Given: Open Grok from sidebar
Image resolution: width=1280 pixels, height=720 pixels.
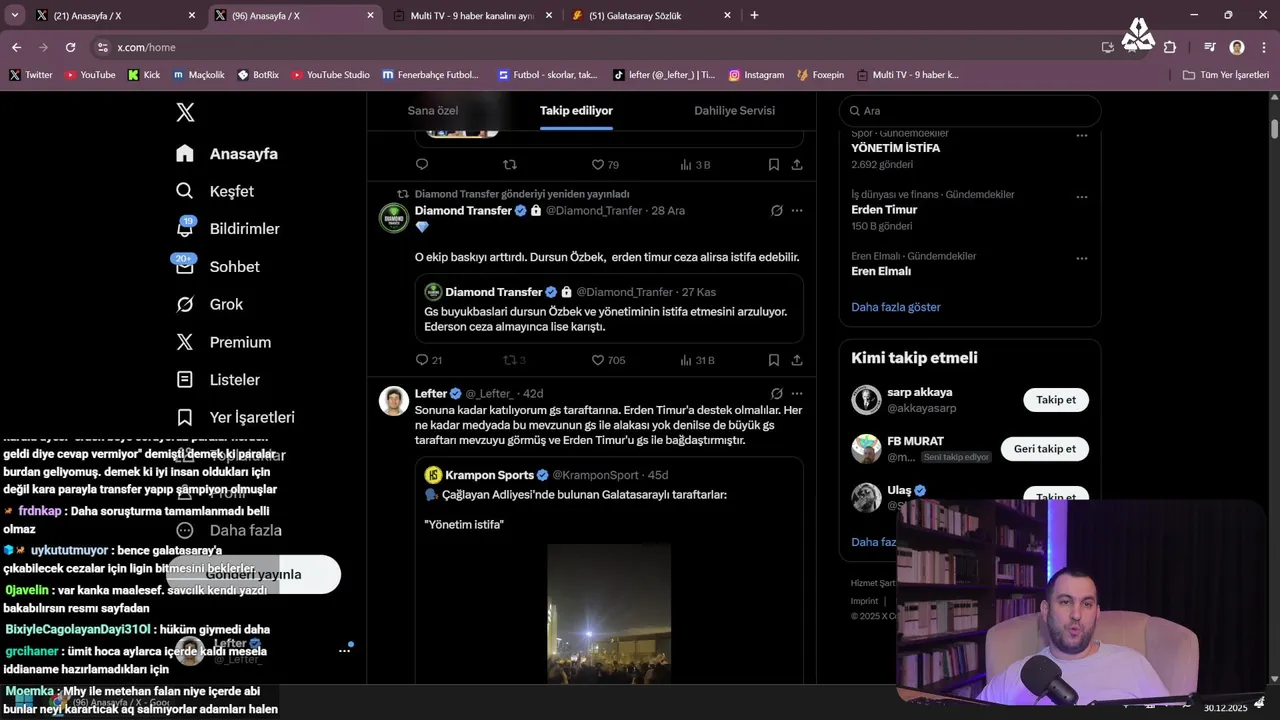Looking at the screenshot, I should tap(210, 304).
